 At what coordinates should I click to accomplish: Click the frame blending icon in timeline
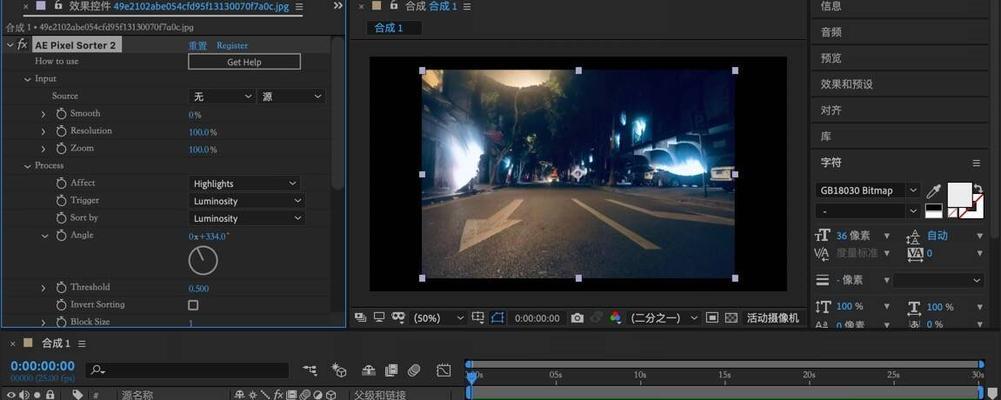pos(391,370)
